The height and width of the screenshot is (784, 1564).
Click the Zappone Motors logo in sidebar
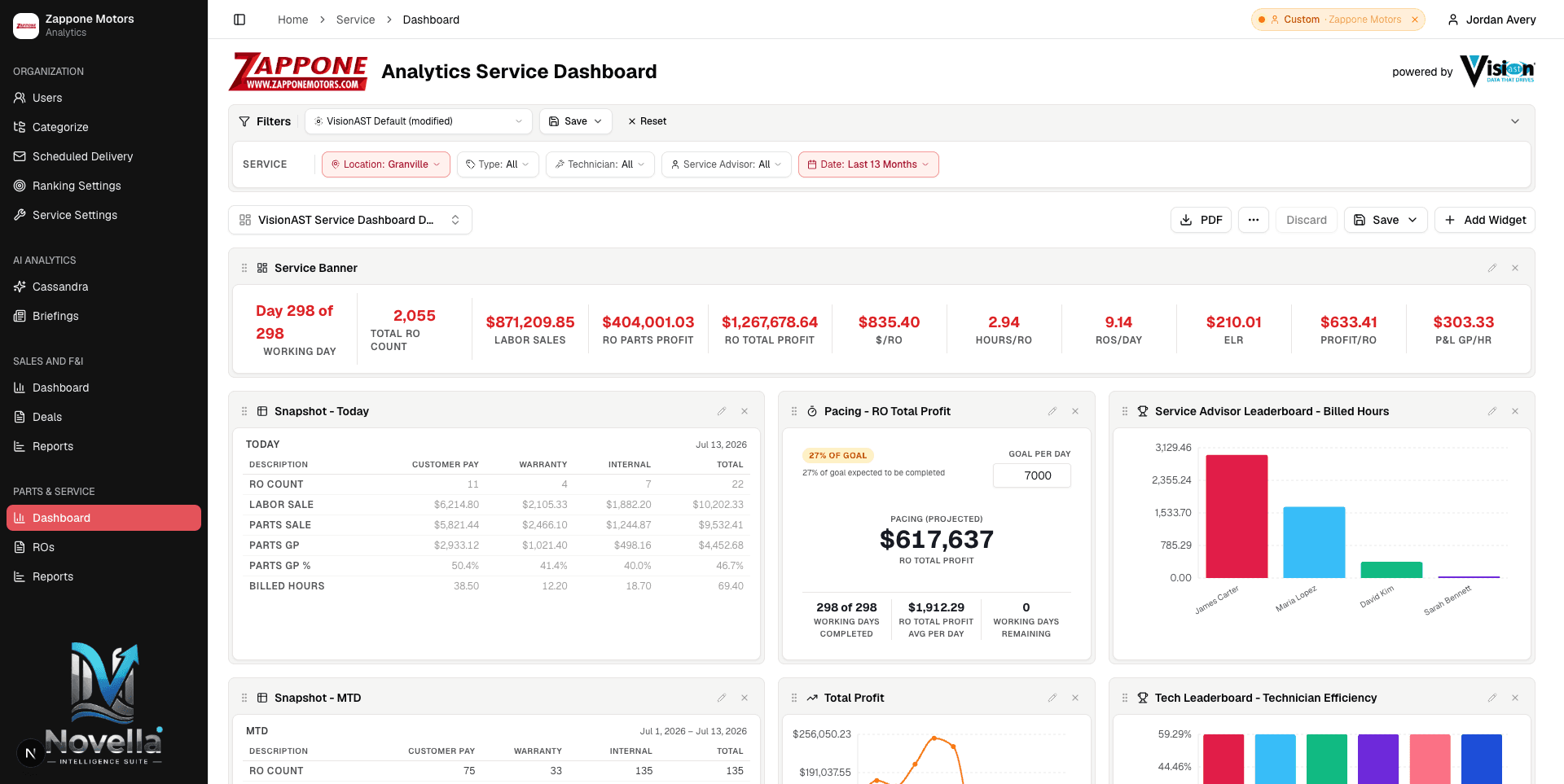(x=26, y=26)
